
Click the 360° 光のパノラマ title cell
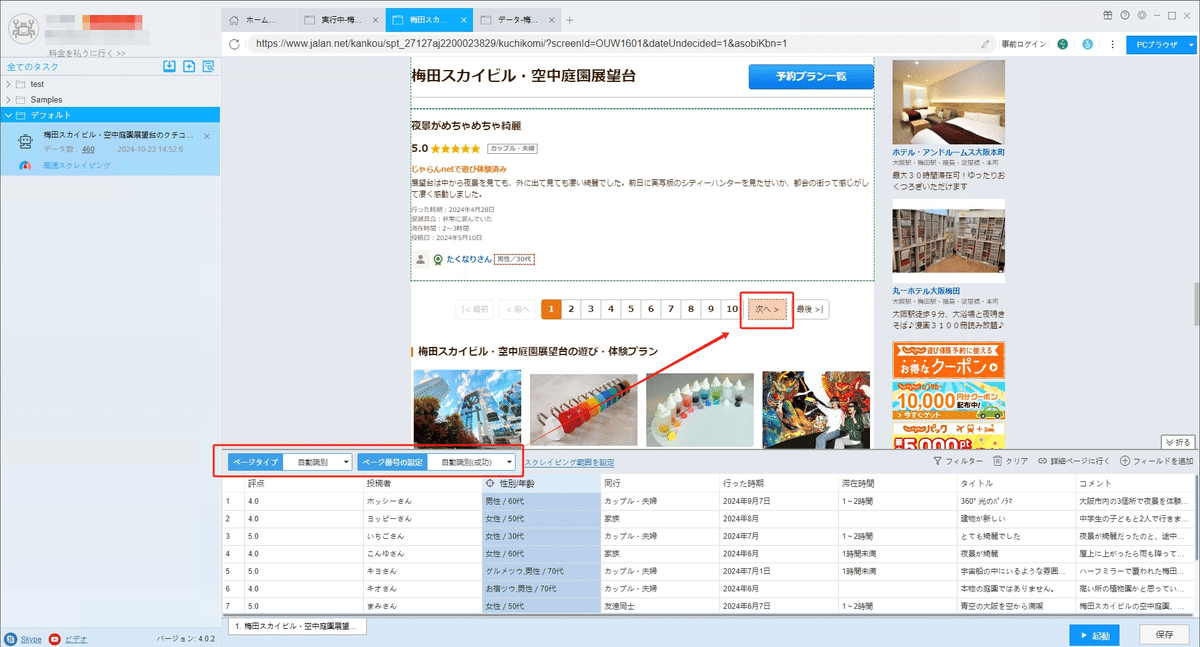pyautogui.click(x=1016, y=501)
